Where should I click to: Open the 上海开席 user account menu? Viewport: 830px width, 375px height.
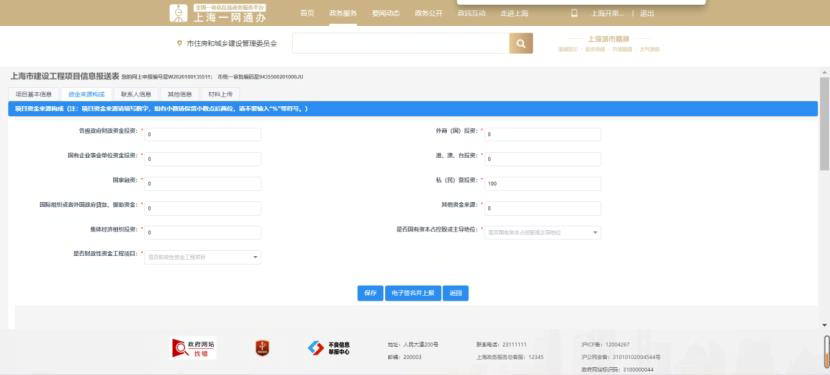tap(608, 13)
